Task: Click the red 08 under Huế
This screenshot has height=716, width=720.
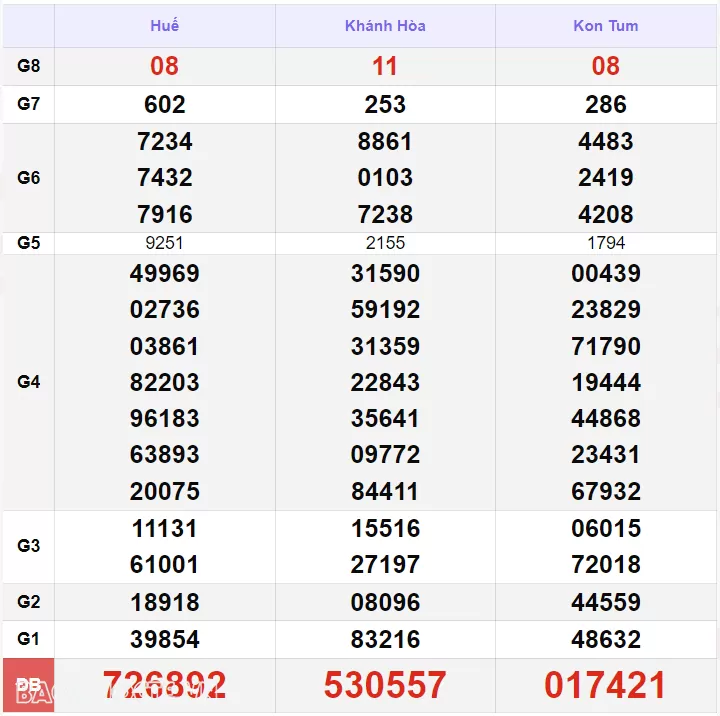Action: (x=165, y=66)
